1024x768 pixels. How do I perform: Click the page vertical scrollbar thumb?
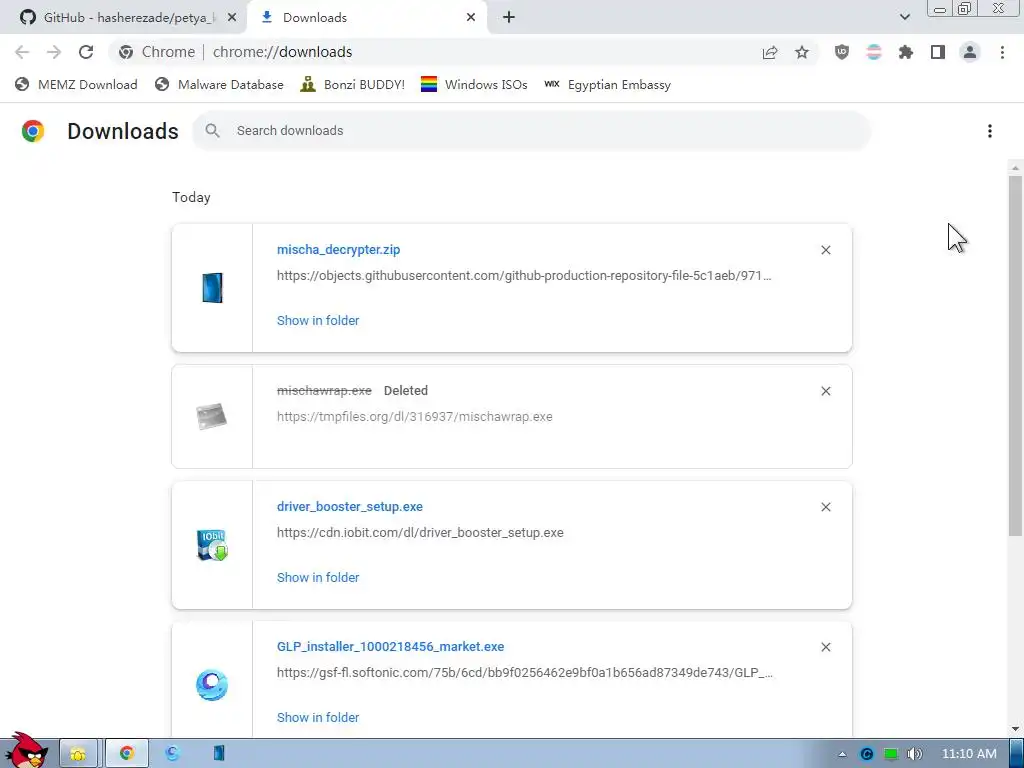tap(1015, 356)
